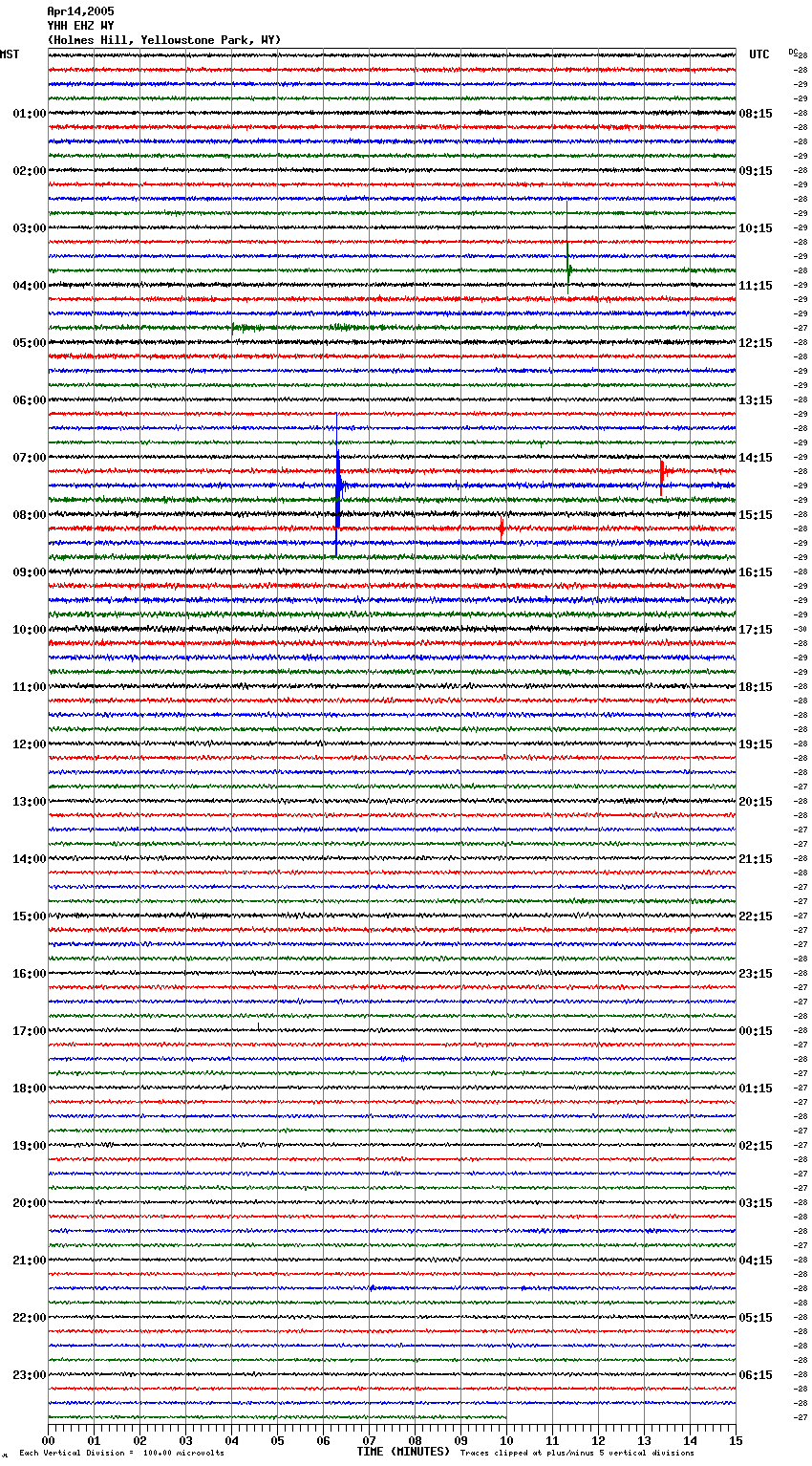Select the 17:00 MST time label

click(x=30, y=1031)
